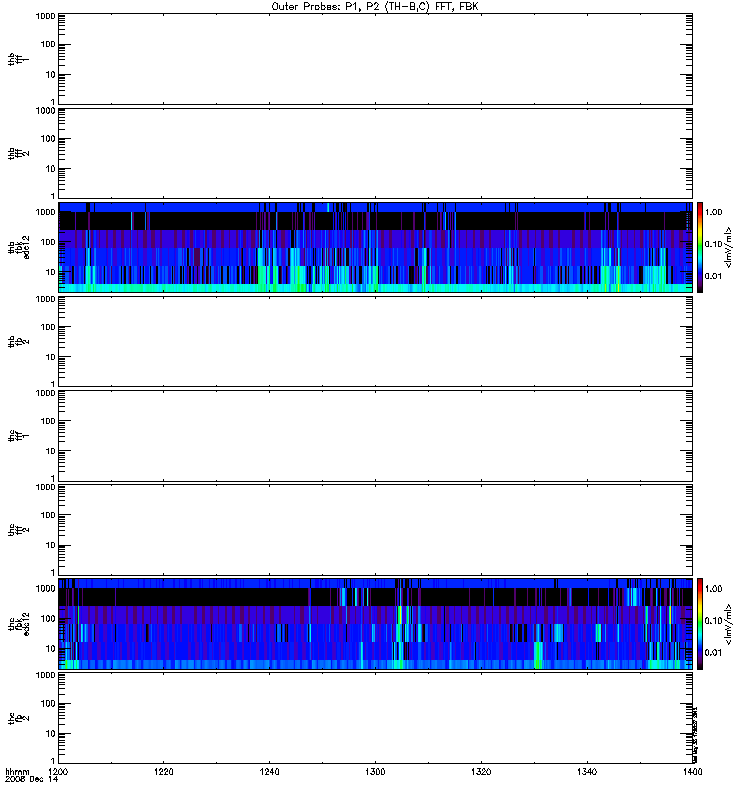This screenshot has height=800, width=750.
Task: Click the "1320" time axis label
Action: pos(481,771)
